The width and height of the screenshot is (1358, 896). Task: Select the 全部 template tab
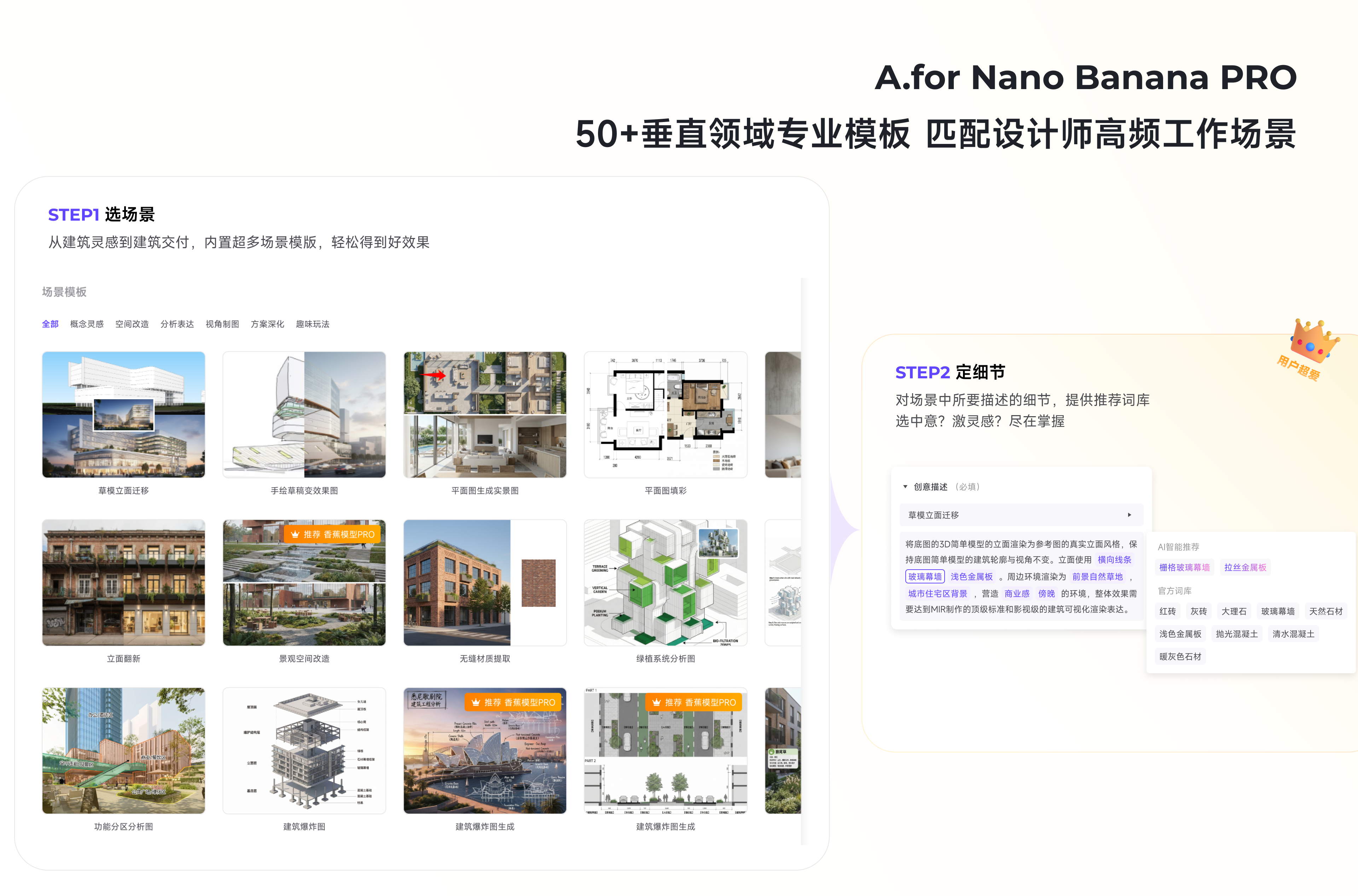(x=50, y=324)
